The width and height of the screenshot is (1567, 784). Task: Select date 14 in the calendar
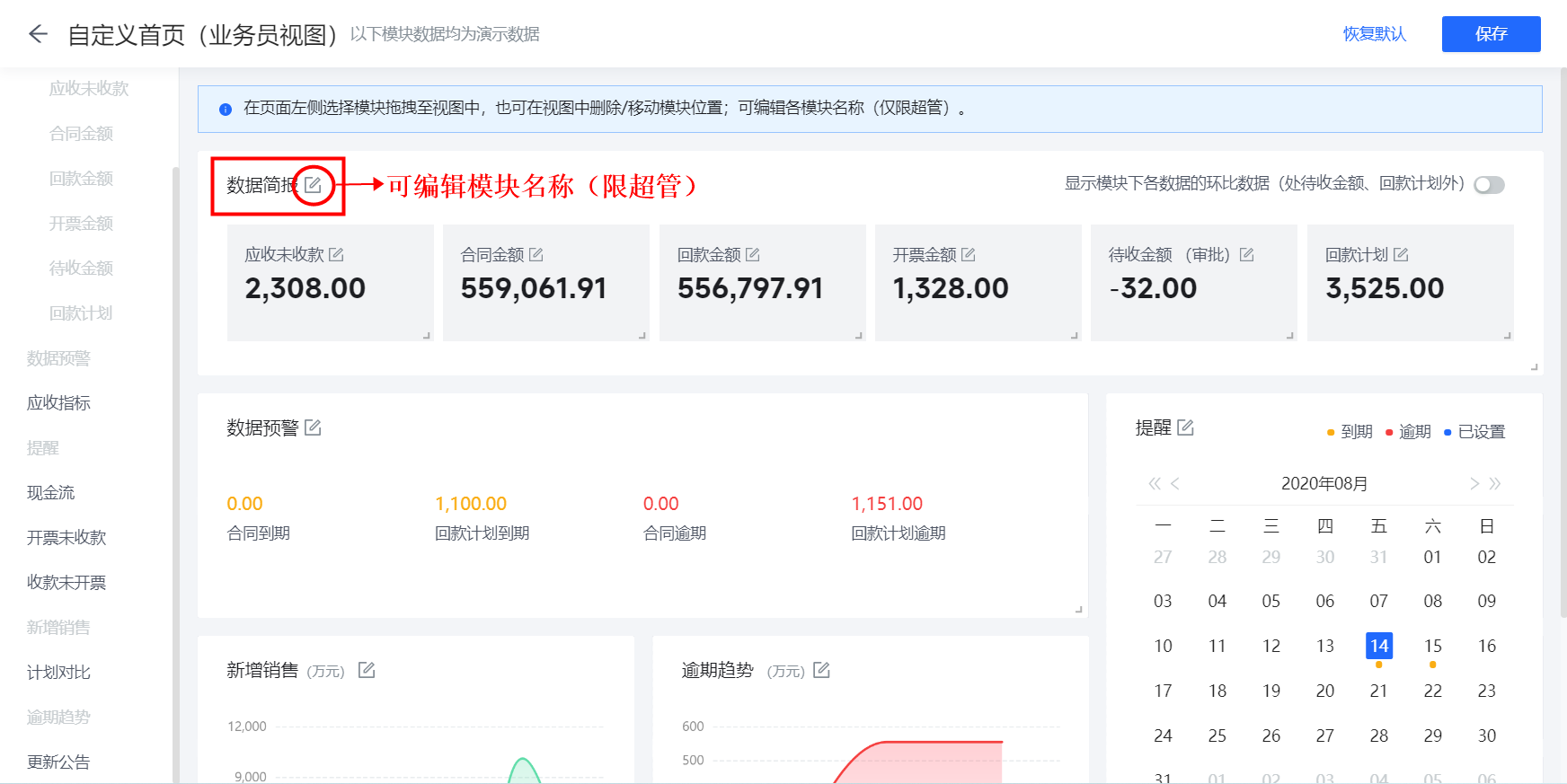coord(1378,646)
